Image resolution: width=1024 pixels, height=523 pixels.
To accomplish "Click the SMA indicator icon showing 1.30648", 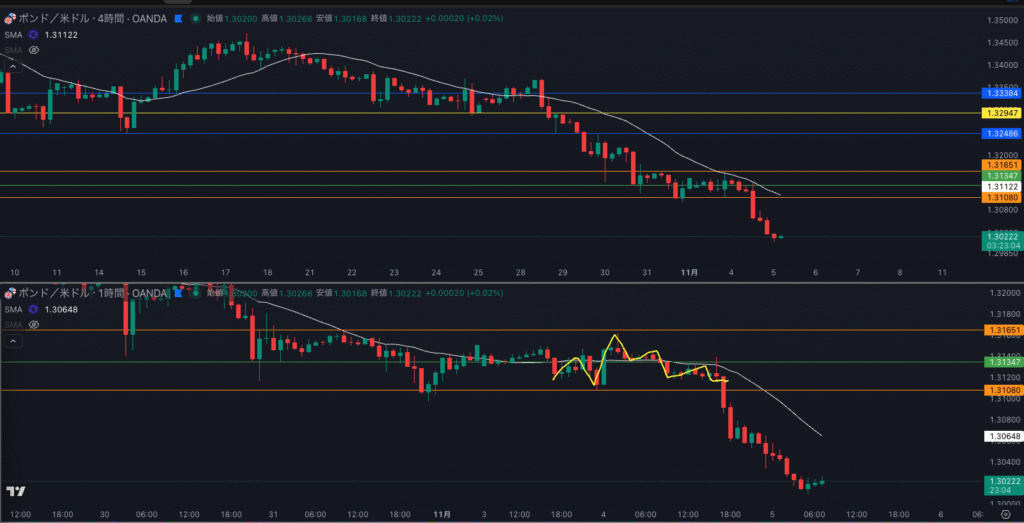I will pyautogui.click(x=33, y=309).
